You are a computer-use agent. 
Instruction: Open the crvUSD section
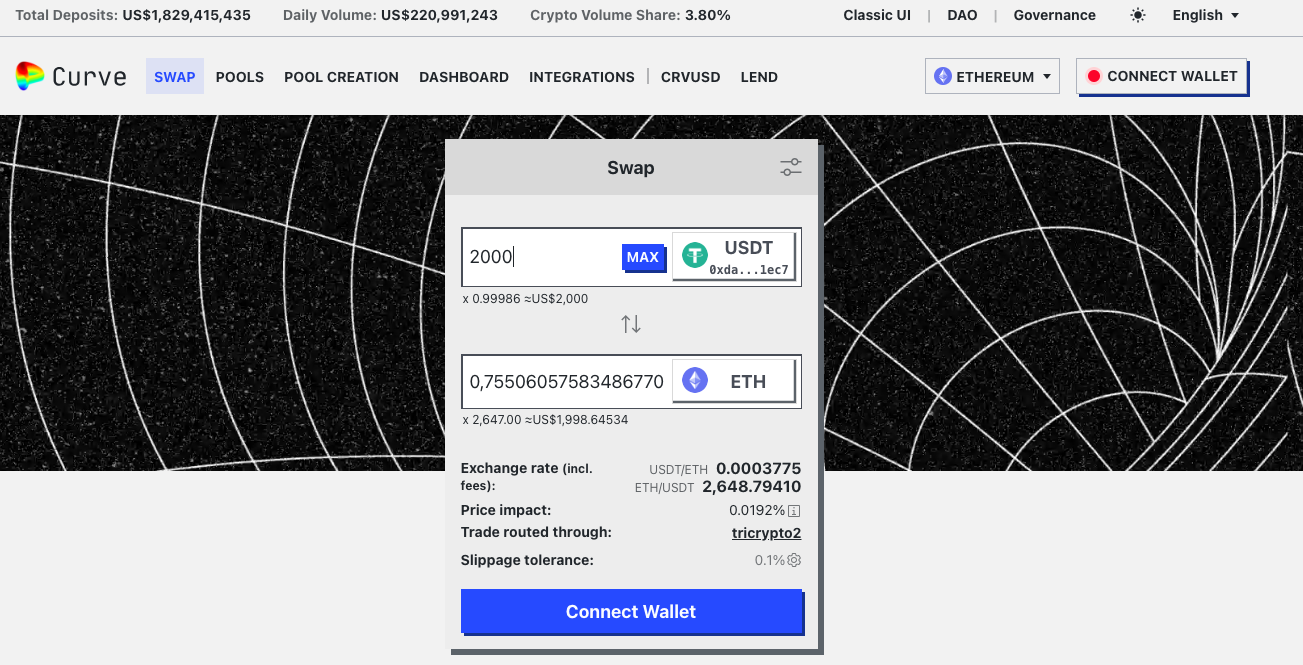click(691, 77)
